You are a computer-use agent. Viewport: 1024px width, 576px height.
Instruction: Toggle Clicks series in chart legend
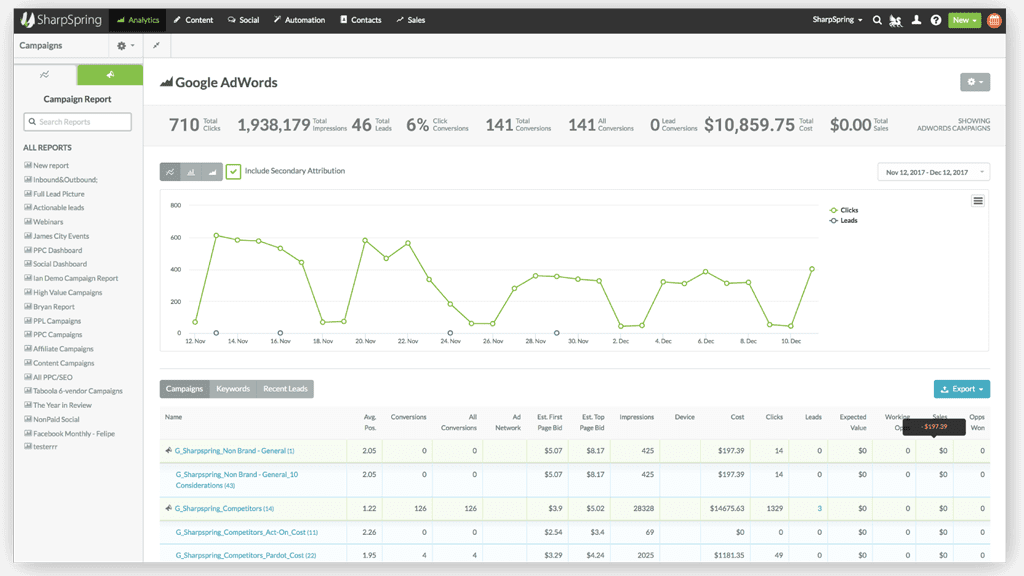coord(844,210)
